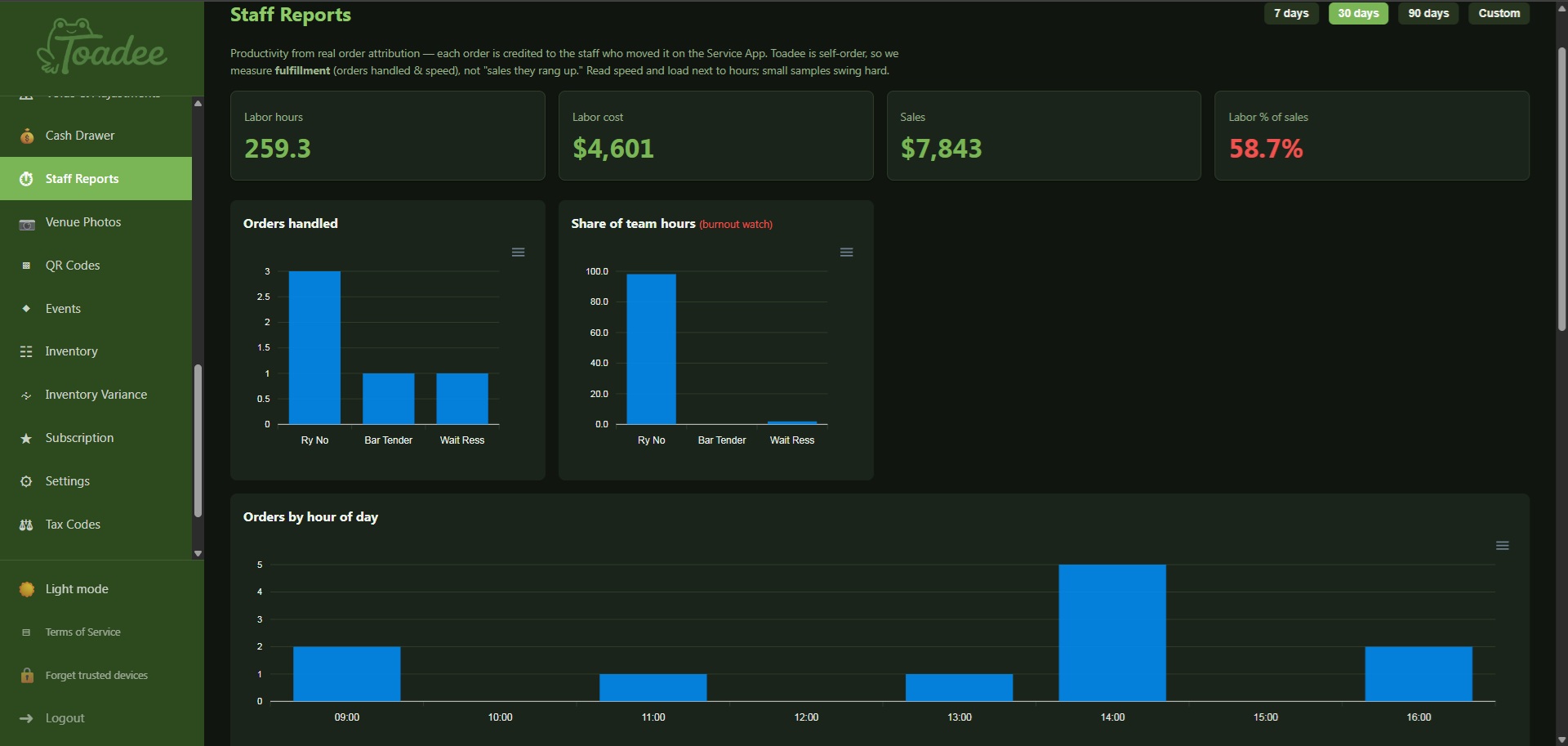This screenshot has width=1568, height=746.
Task: Click the Tax Codes scales icon
Action: pyautogui.click(x=26, y=525)
